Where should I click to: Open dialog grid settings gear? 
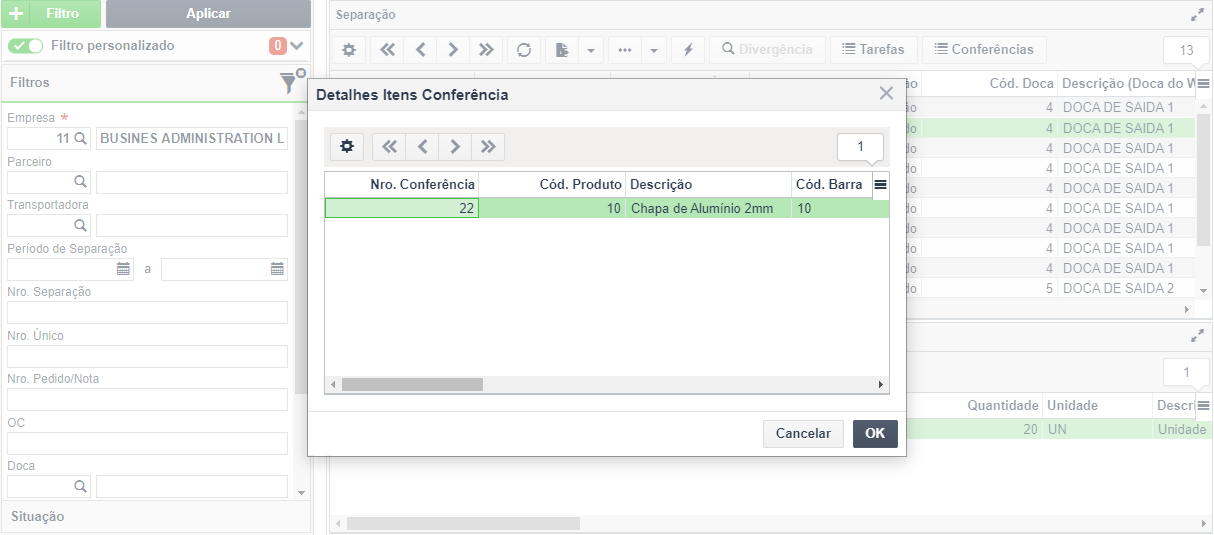(x=347, y=147)
